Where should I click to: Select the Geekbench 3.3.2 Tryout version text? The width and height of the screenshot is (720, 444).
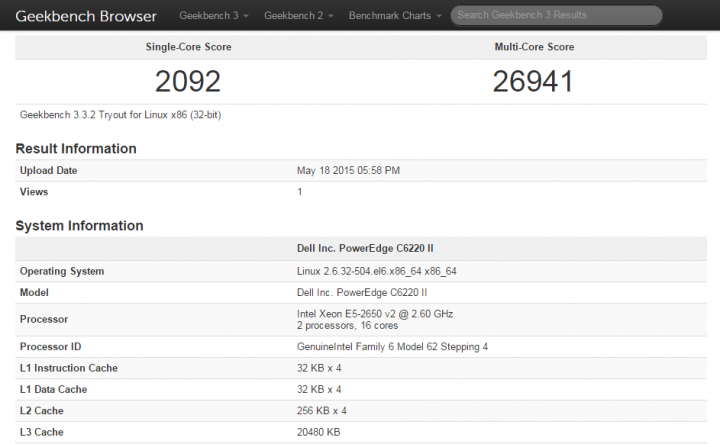coord(120,115)
